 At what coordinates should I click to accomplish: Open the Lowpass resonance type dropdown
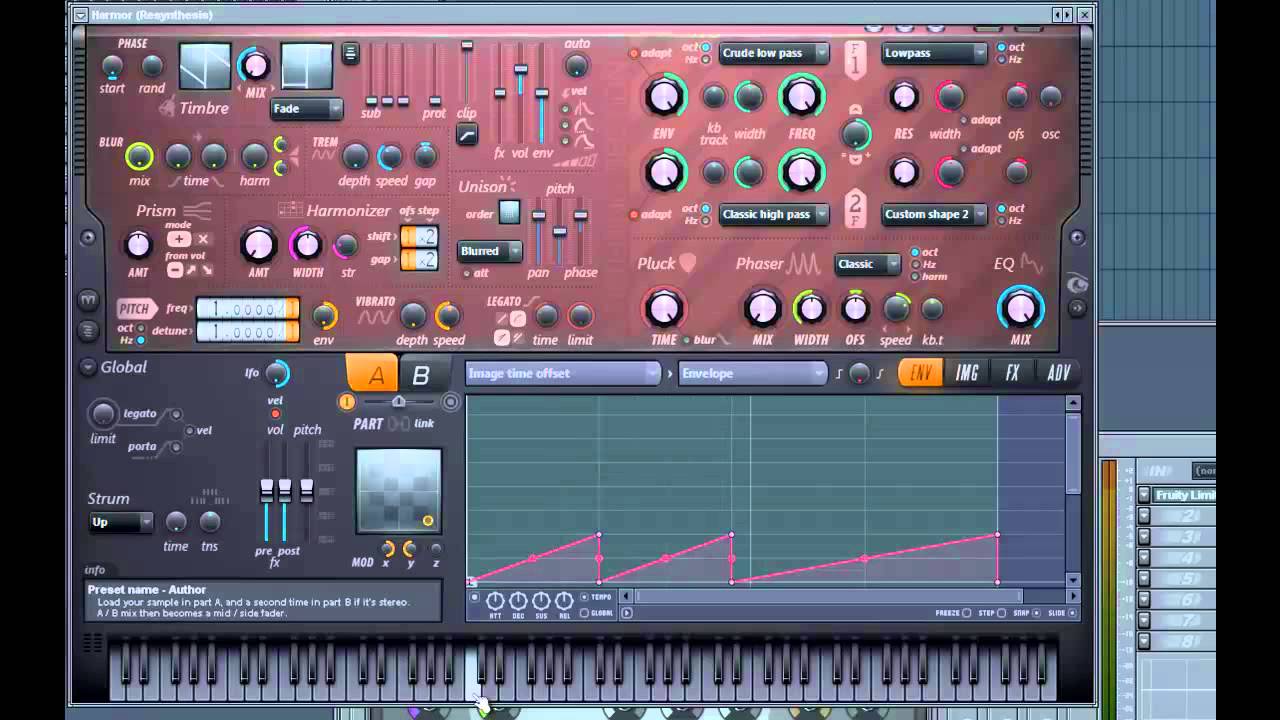point(934,53)
